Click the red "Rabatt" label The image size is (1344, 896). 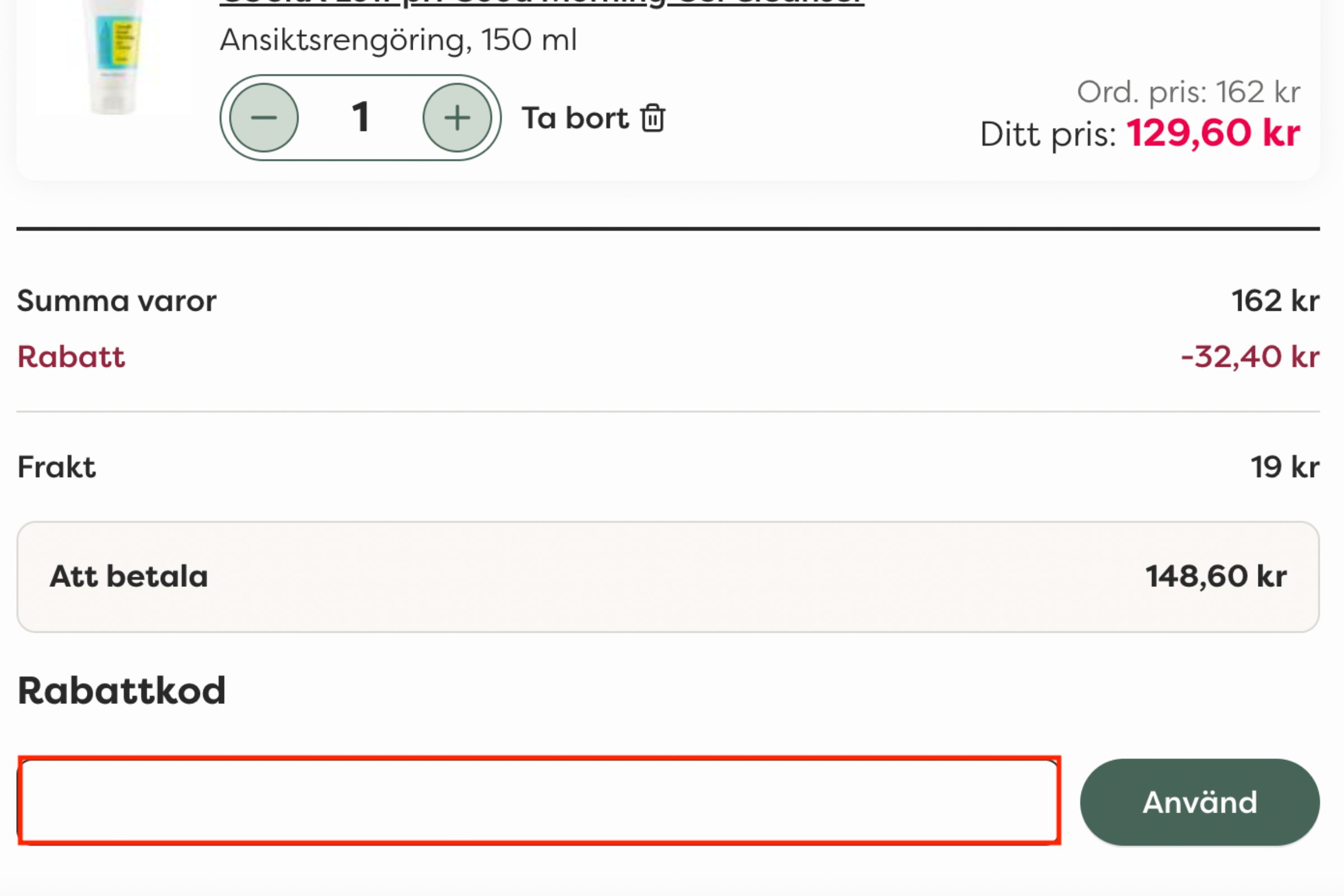click(71, 357)
